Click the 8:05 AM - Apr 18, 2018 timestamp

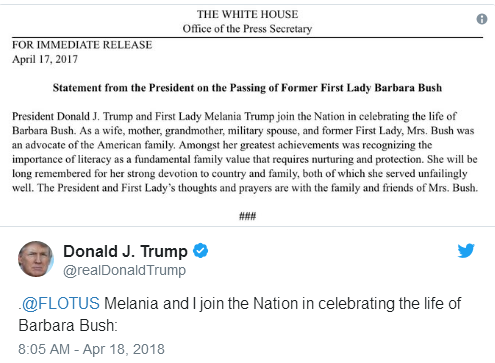coord(91,349)
